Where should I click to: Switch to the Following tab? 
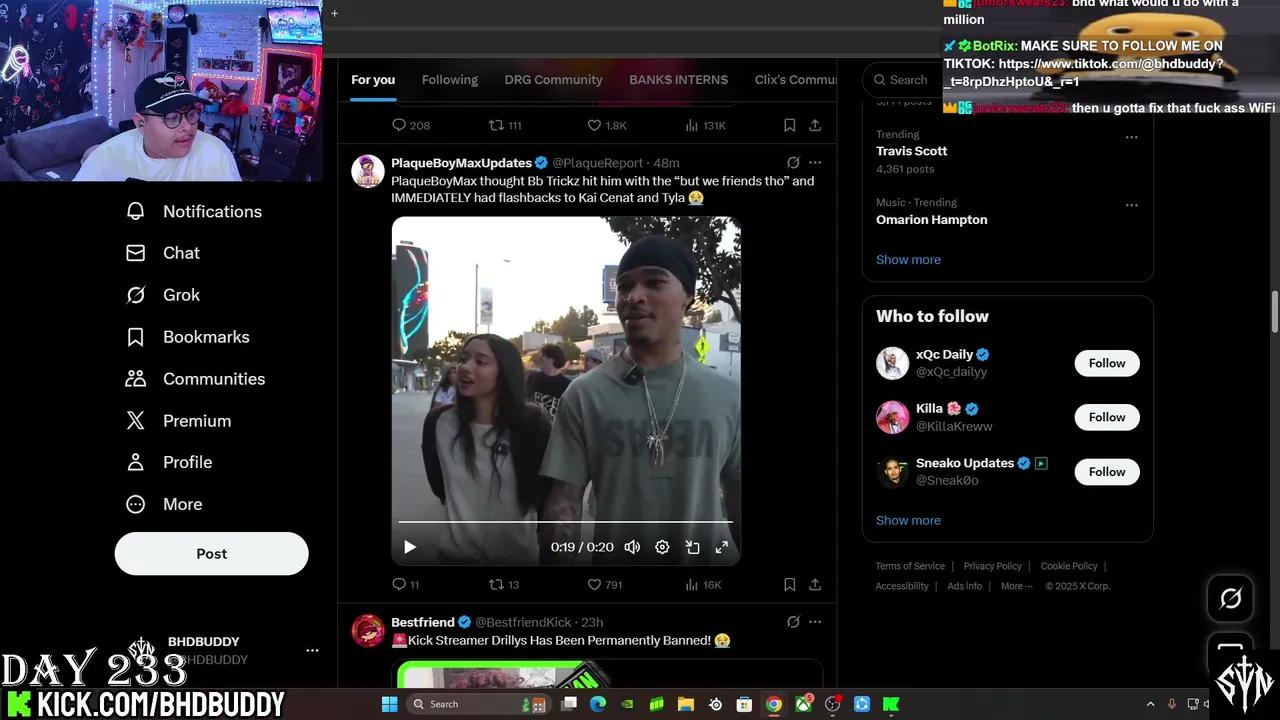pyautogui.click(x=450, y=80)
